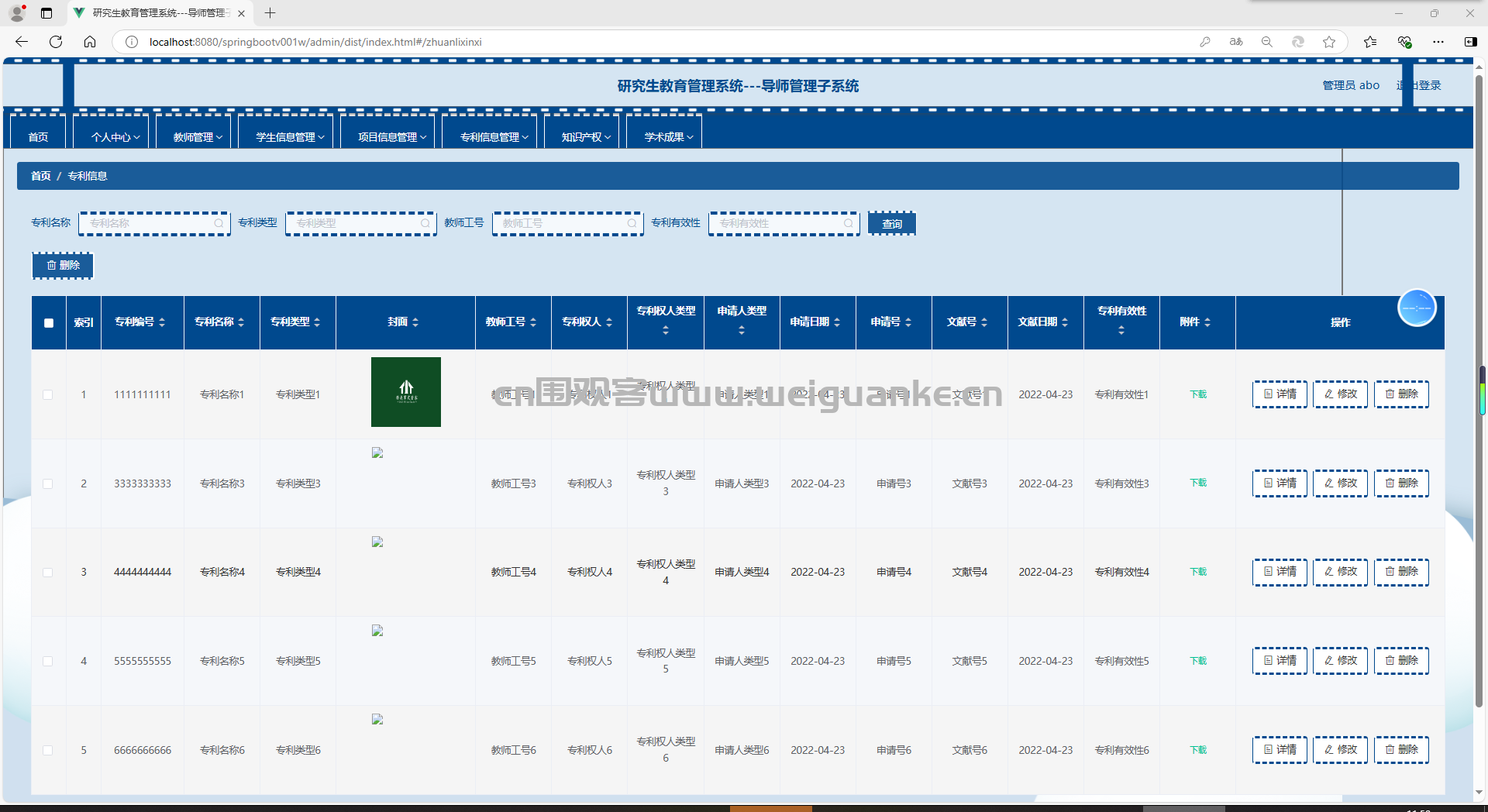Click the 查询 search button

(x=892, y=223)
